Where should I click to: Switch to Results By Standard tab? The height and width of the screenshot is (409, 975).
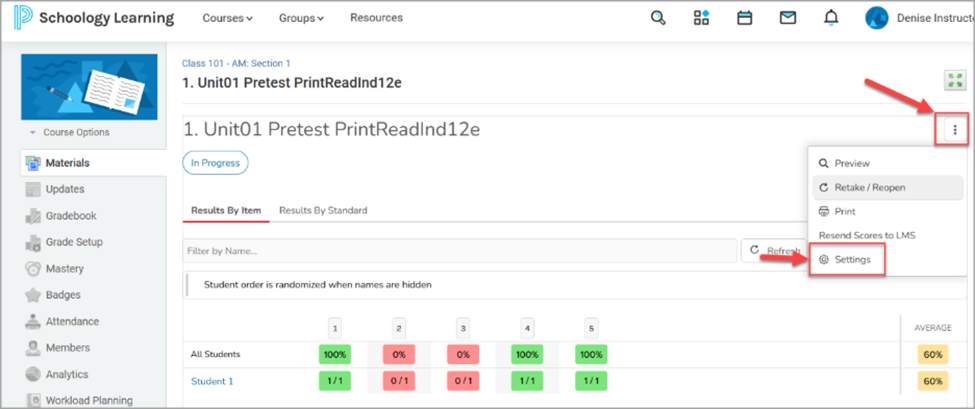pyautogui.click(x=323, y=210)
